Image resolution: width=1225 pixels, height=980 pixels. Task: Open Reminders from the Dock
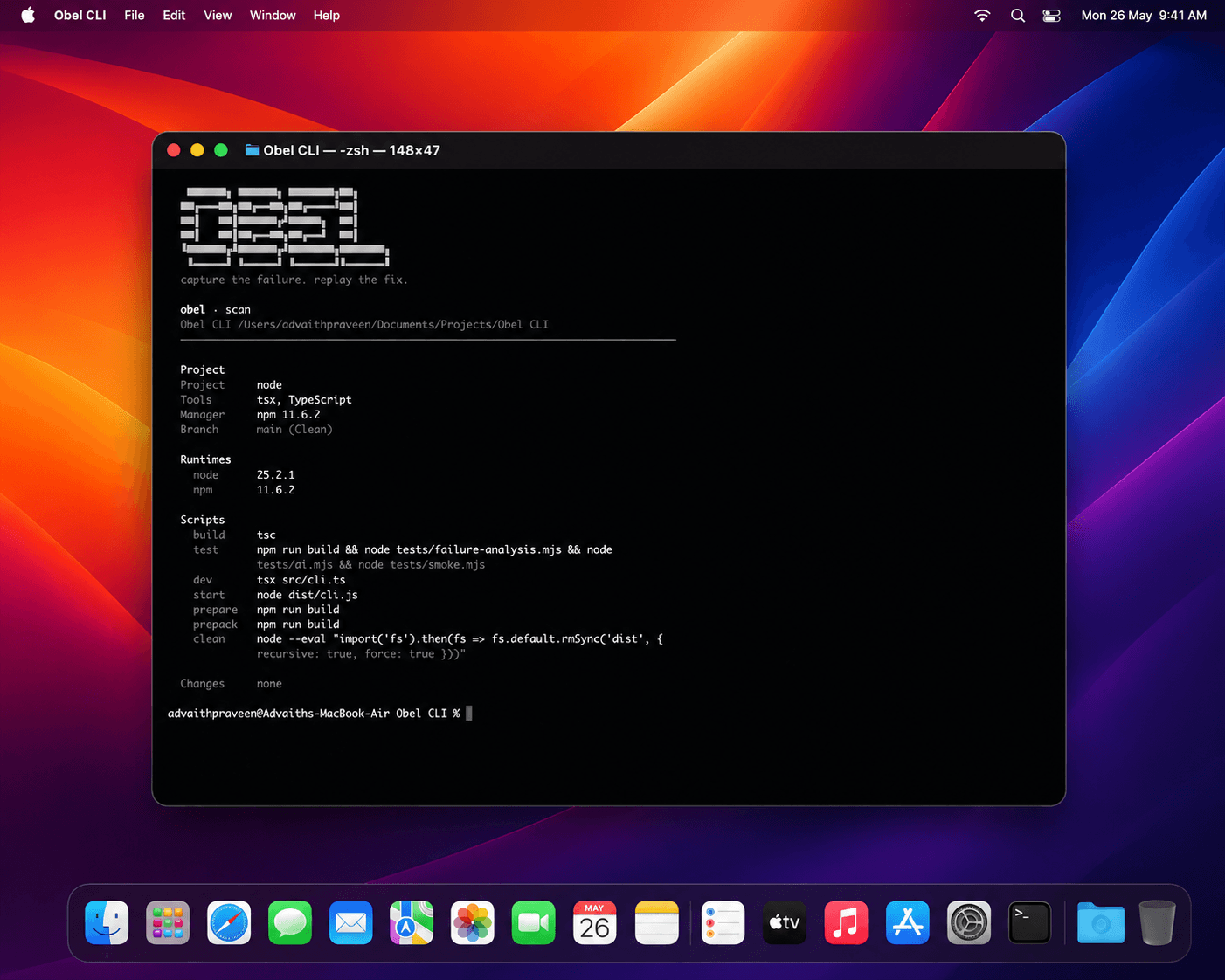723,923
